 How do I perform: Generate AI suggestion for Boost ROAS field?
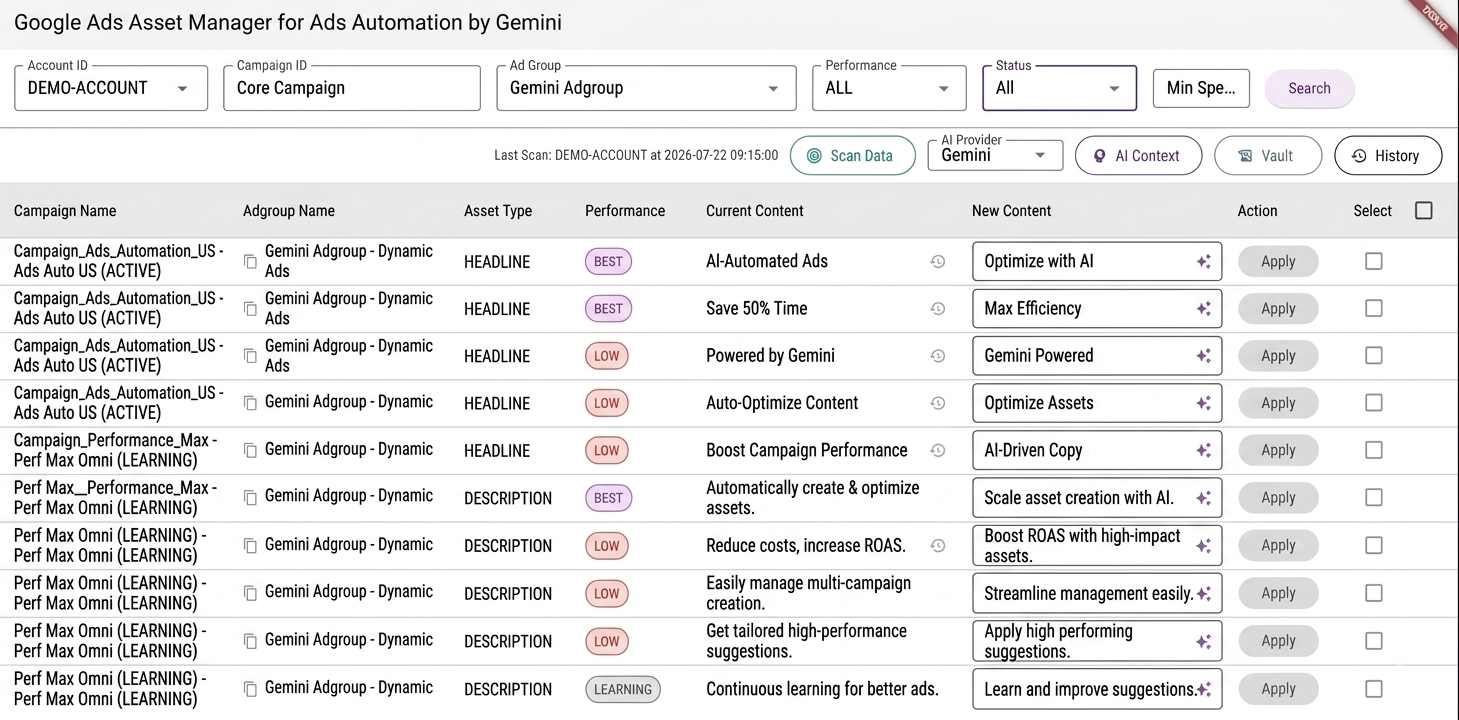1204,546
